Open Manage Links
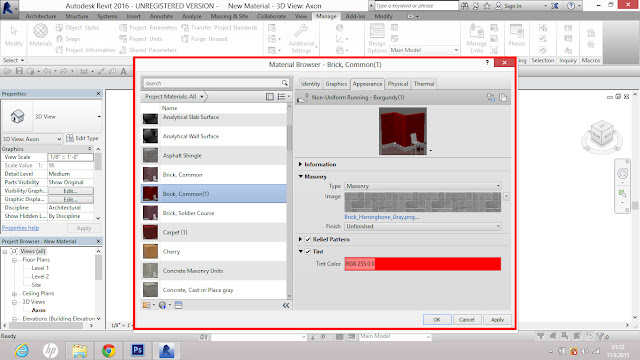The image size is (640, 360). [476, 38]
